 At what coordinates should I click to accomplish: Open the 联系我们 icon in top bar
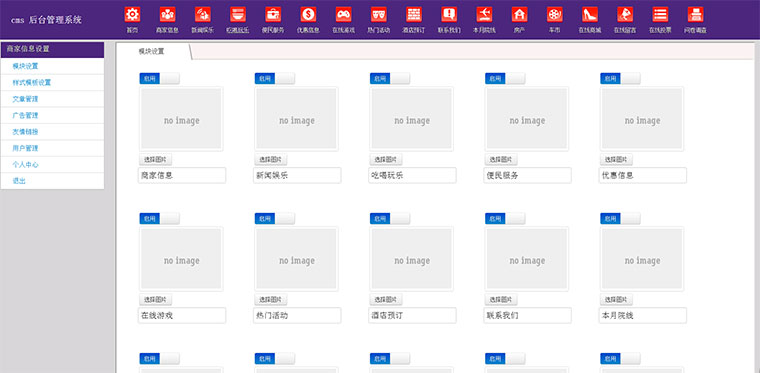[449, 15]
